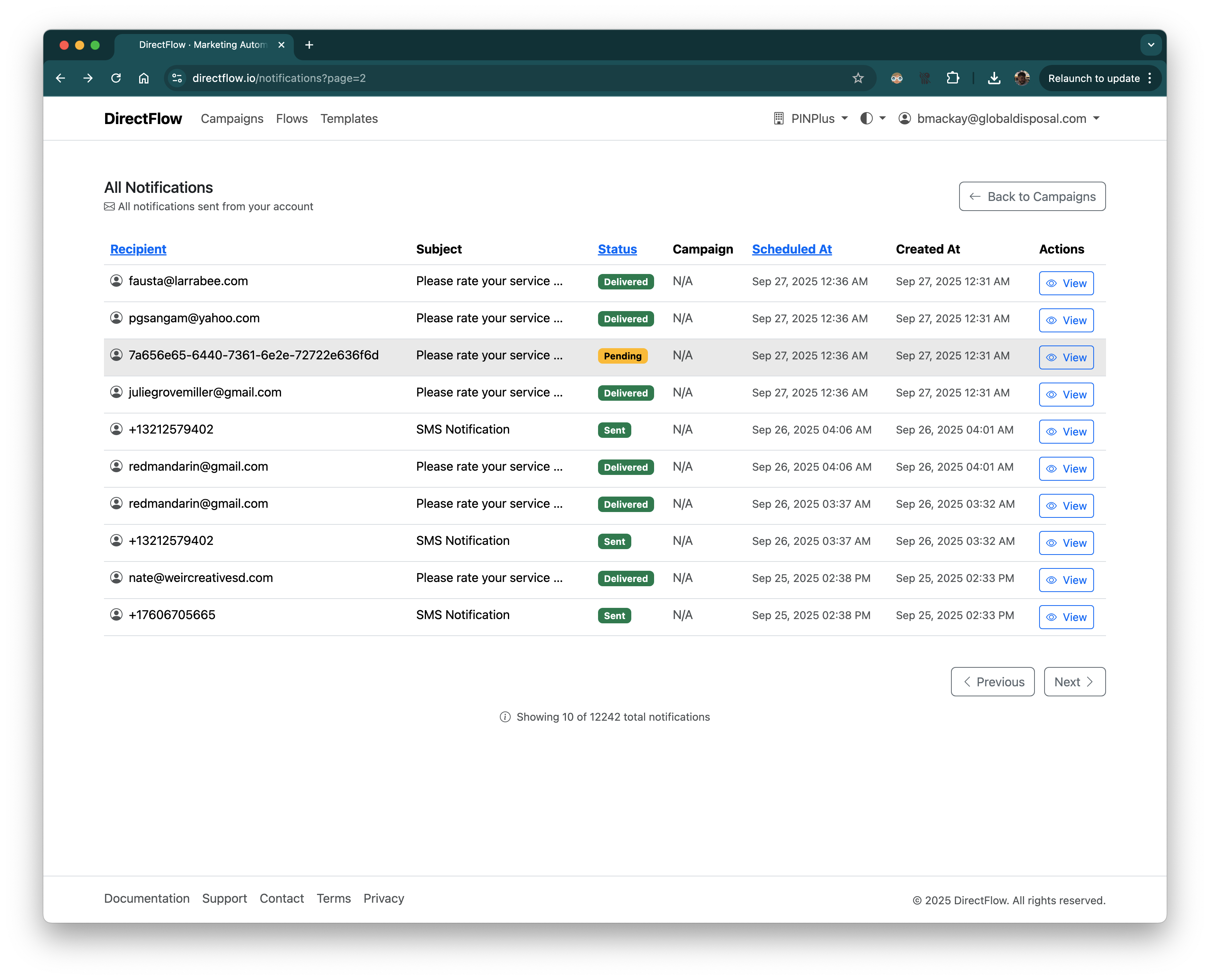Click the browser back arrow icon
Screen dimensions: 1210x980
[x=60, y=78]
